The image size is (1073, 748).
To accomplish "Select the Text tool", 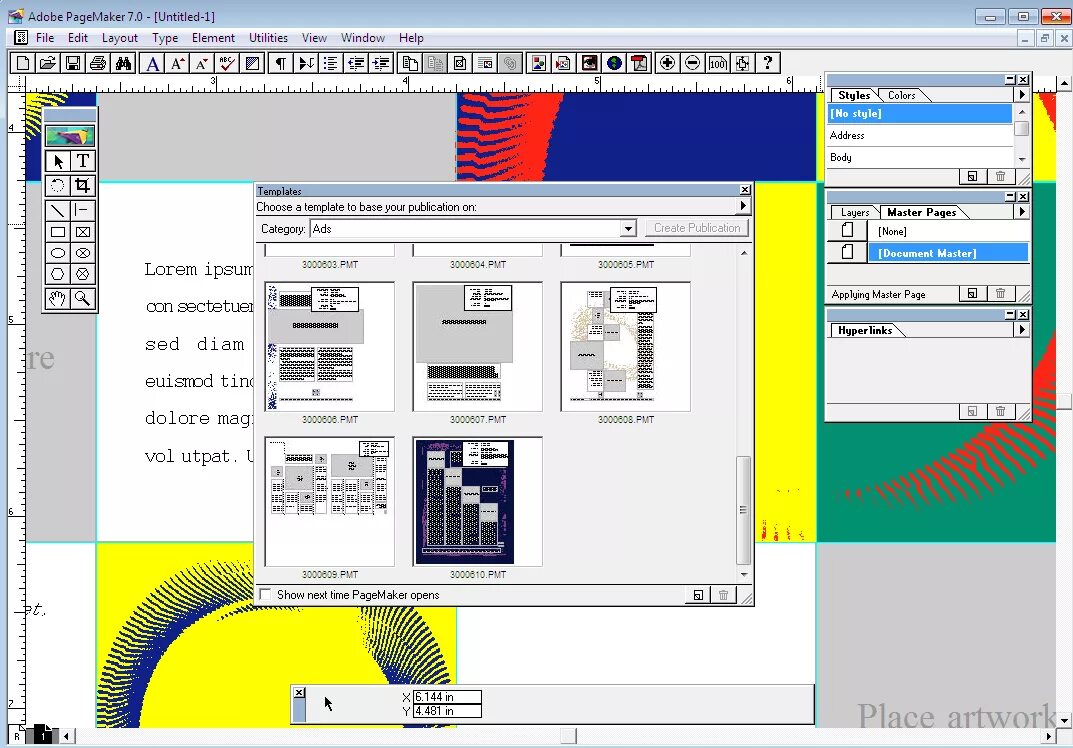I will tap(84, 160).
